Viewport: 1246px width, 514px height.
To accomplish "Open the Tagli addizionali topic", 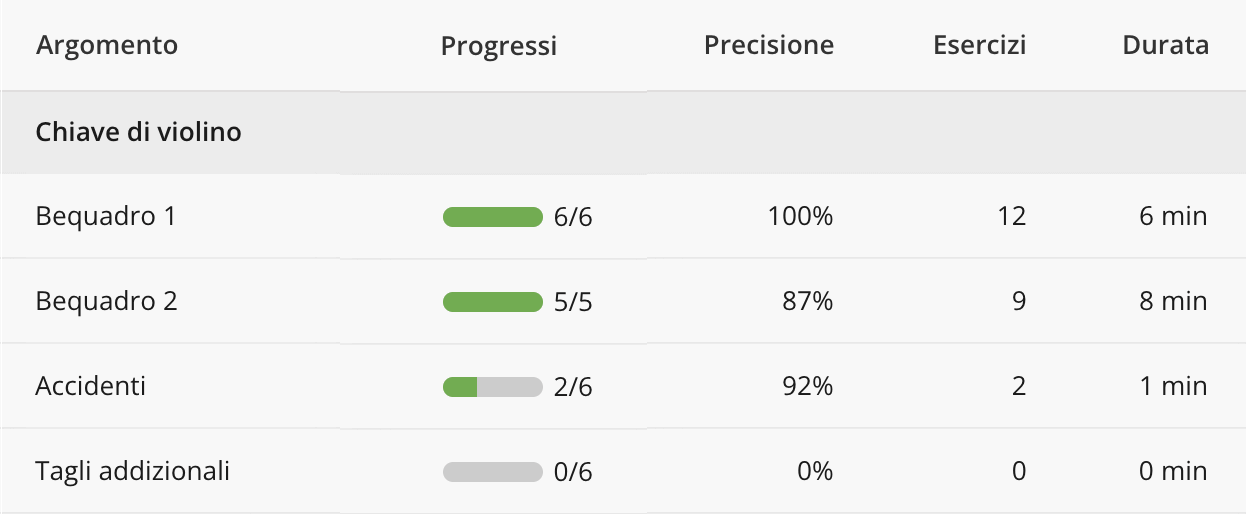I will [x=133, y=471].
